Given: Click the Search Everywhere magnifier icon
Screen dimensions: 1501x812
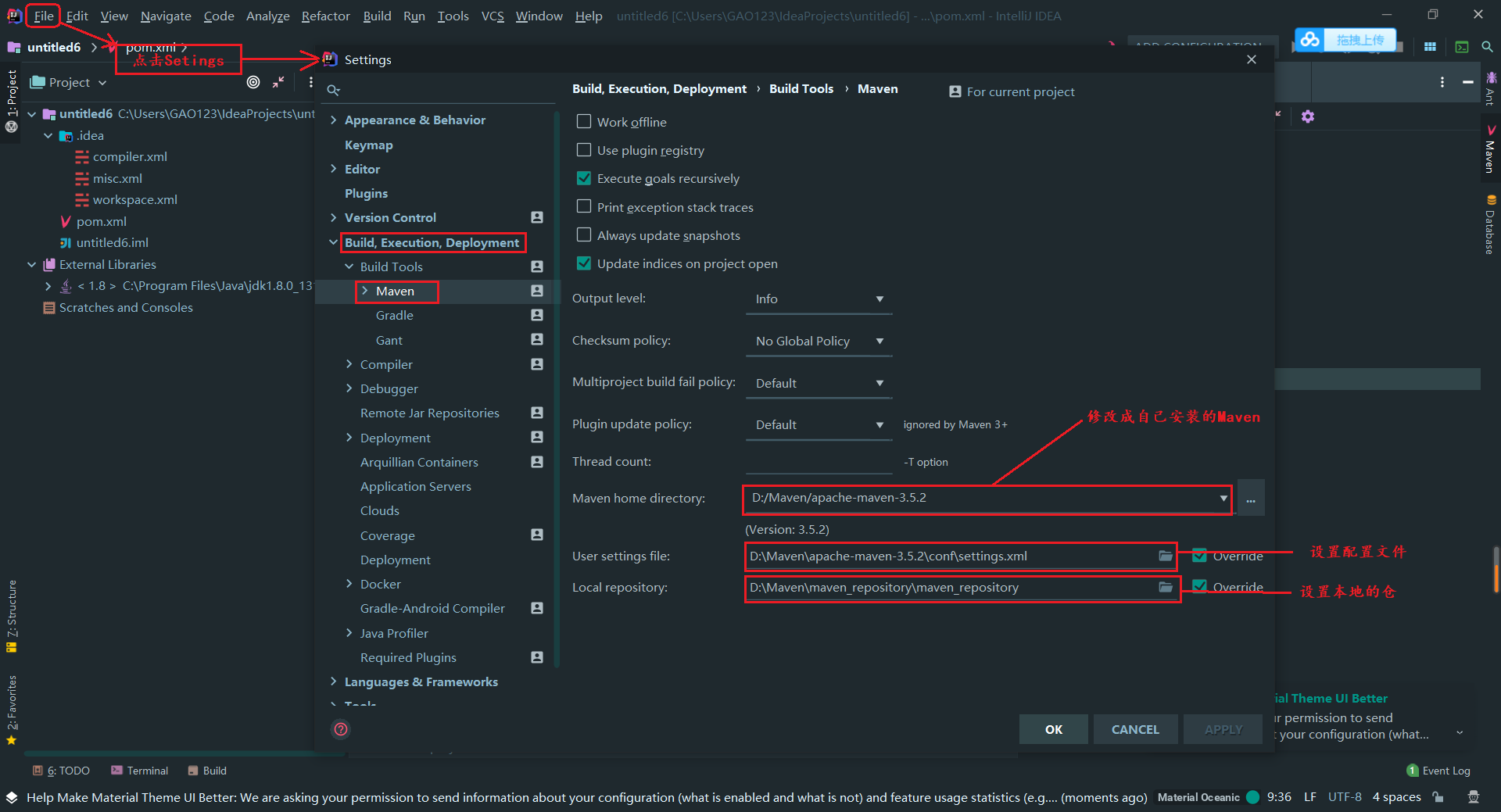Looking at the screenshot, I should click(x=1487, y=47).
